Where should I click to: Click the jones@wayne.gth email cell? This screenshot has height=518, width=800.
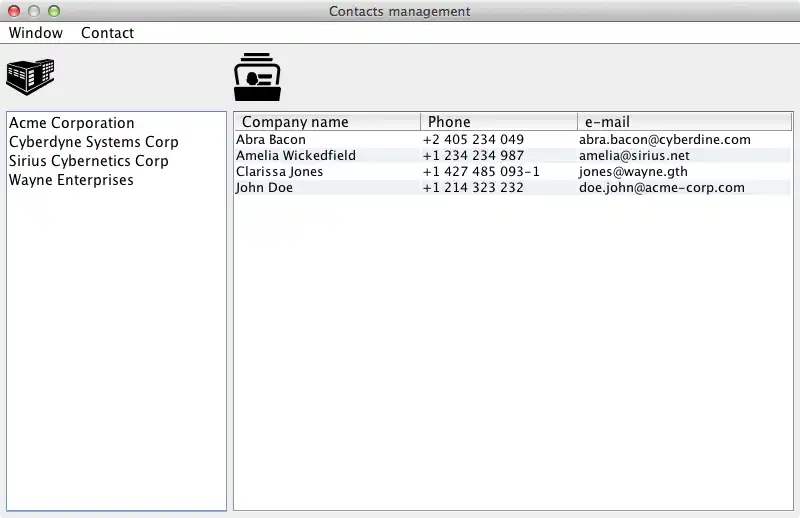pos(633,172)
